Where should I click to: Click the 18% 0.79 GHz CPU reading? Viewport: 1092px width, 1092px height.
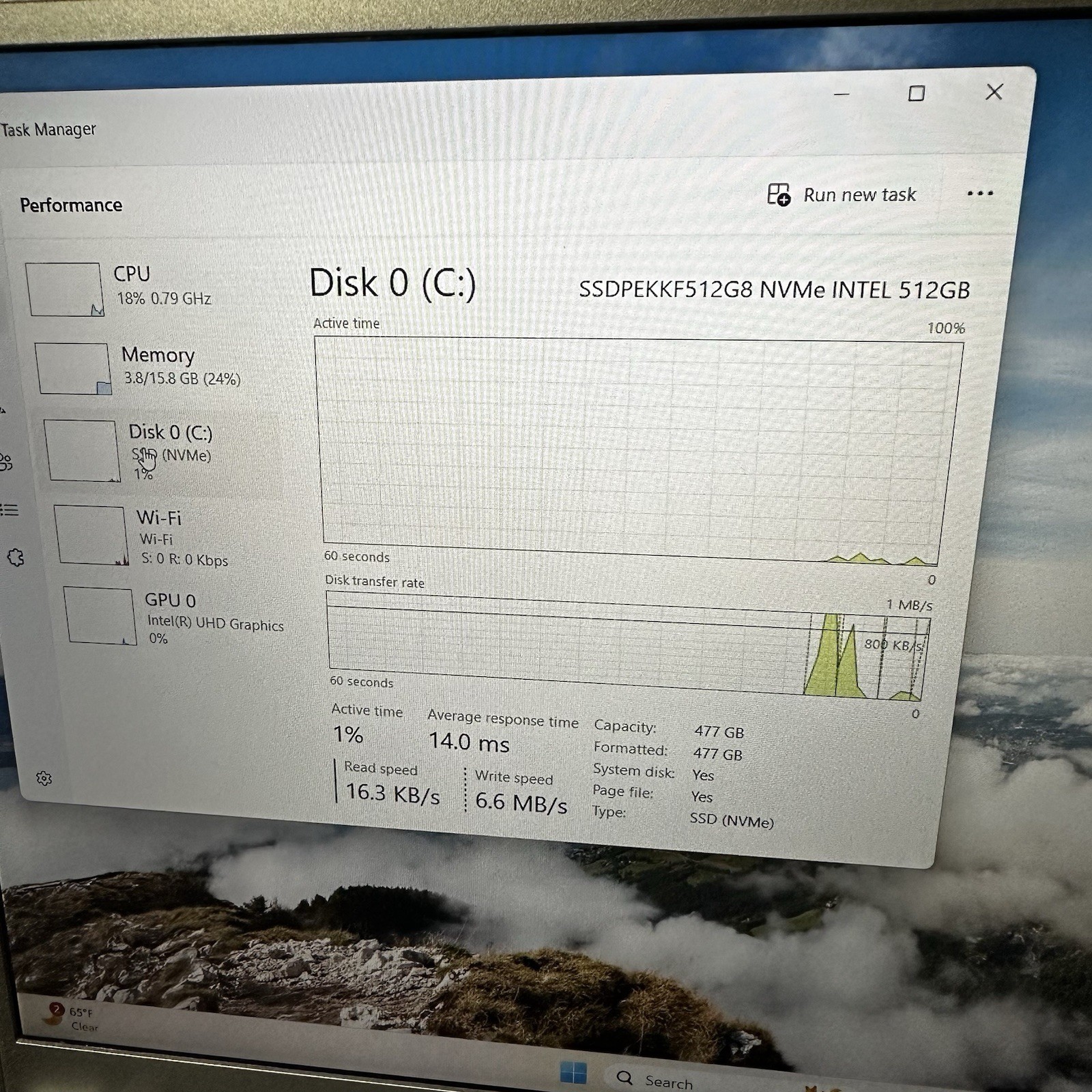[x=164, y=298]
